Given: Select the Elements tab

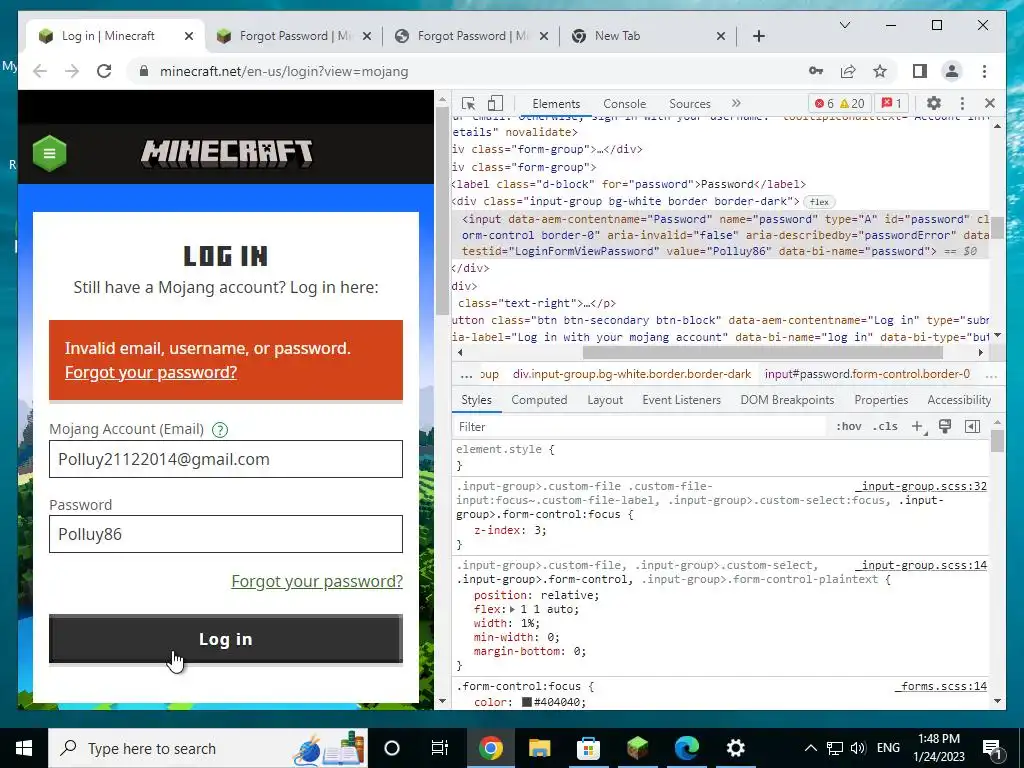Looking at the screenshot, I should pos(556,103).
